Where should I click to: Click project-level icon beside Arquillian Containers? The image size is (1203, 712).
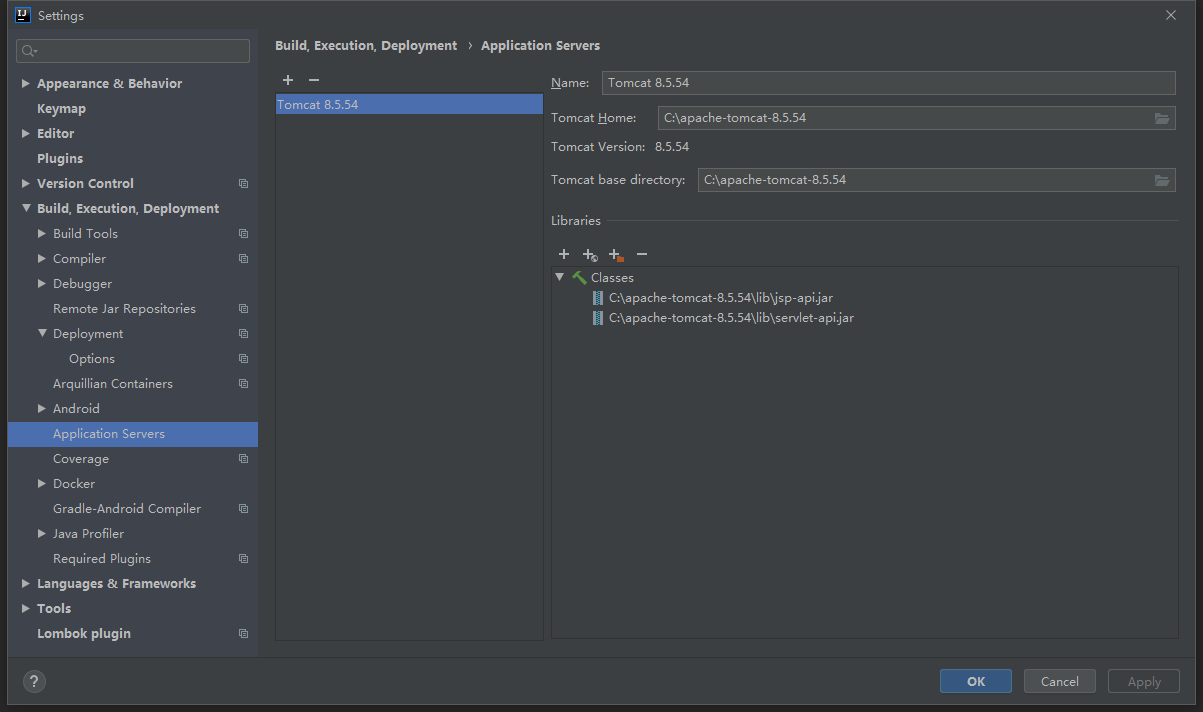click(243, 384)
